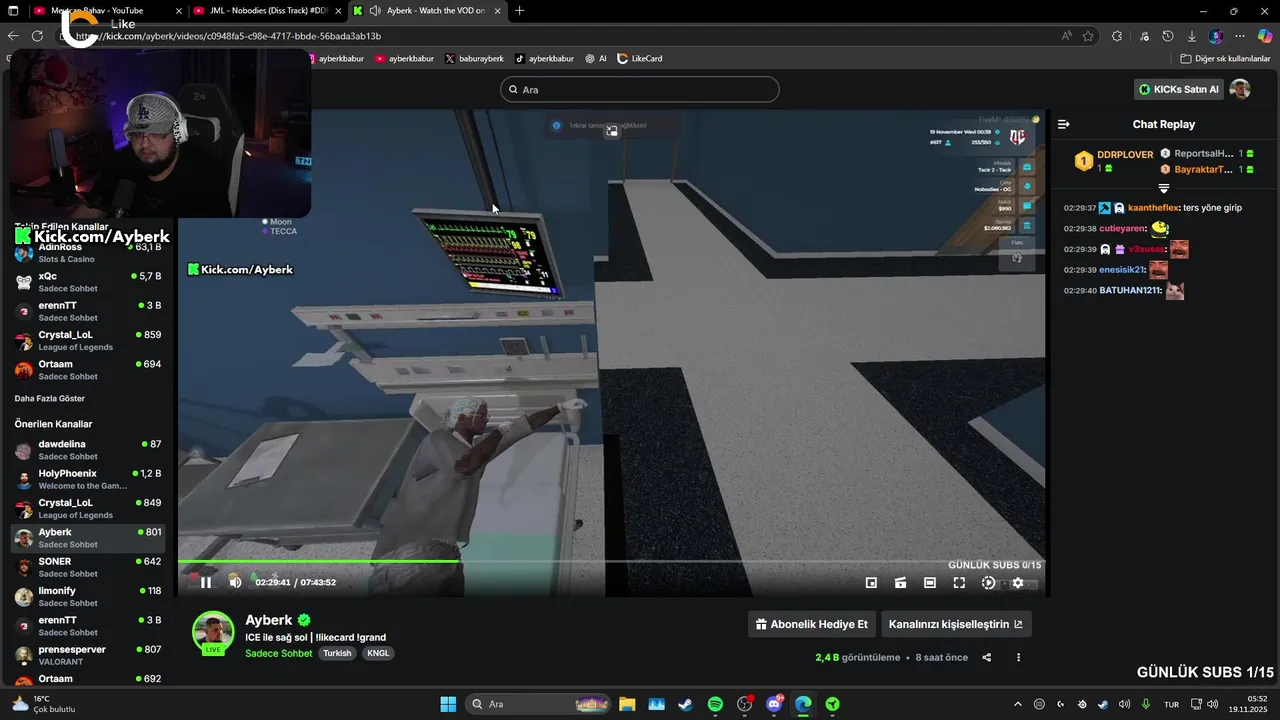Open Discord from the taskbar
1280x720 pixels.
point(774,704)
